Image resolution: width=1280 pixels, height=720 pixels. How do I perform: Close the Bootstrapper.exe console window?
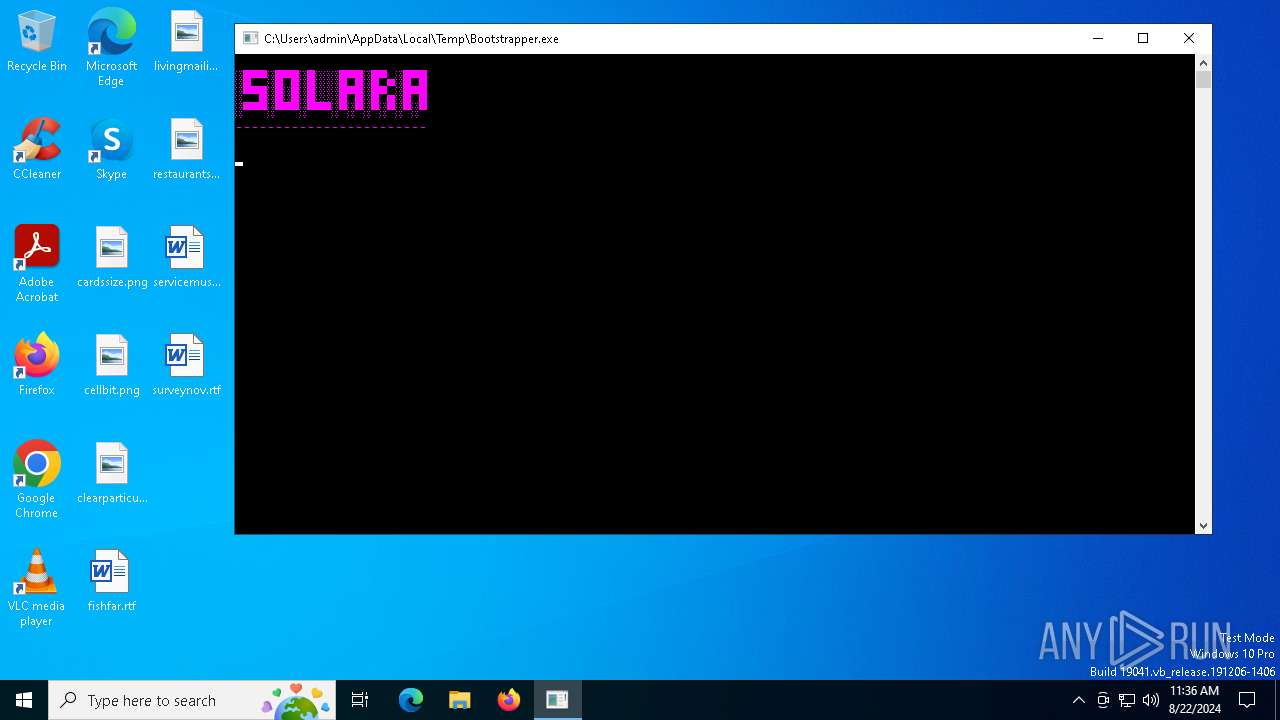pos(1189,39)
